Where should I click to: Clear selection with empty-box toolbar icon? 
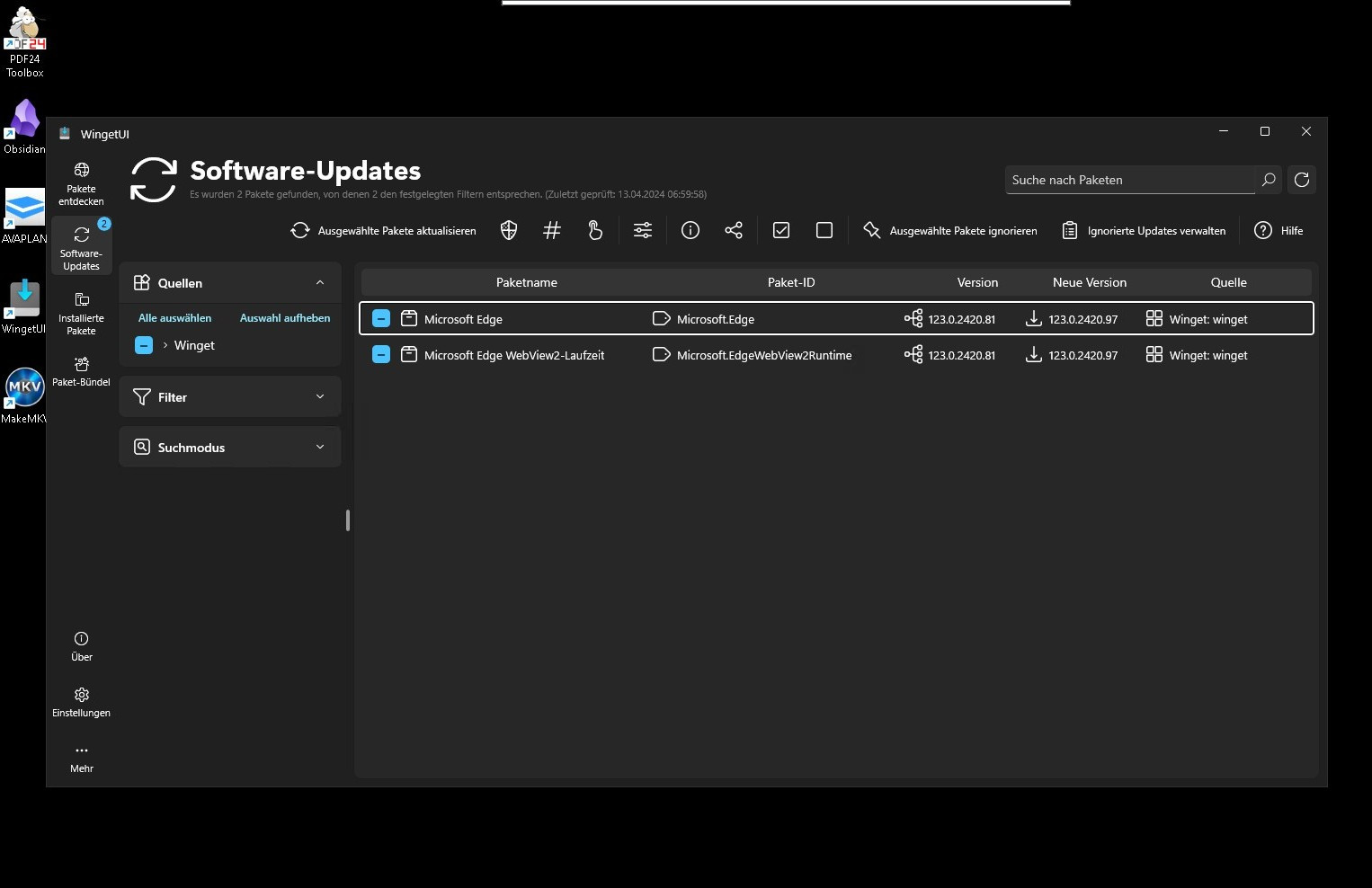824,231
